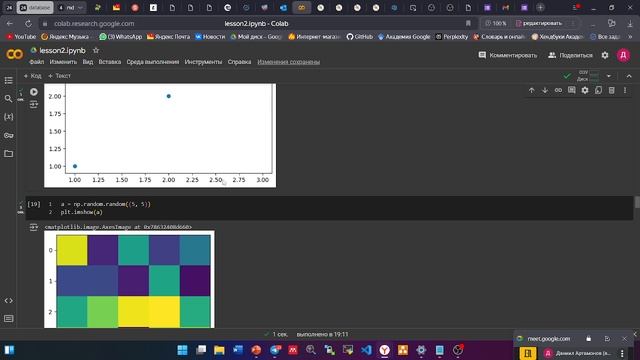Open the Windows Start menu
This screenshot has width=640, height=360.
182,350
